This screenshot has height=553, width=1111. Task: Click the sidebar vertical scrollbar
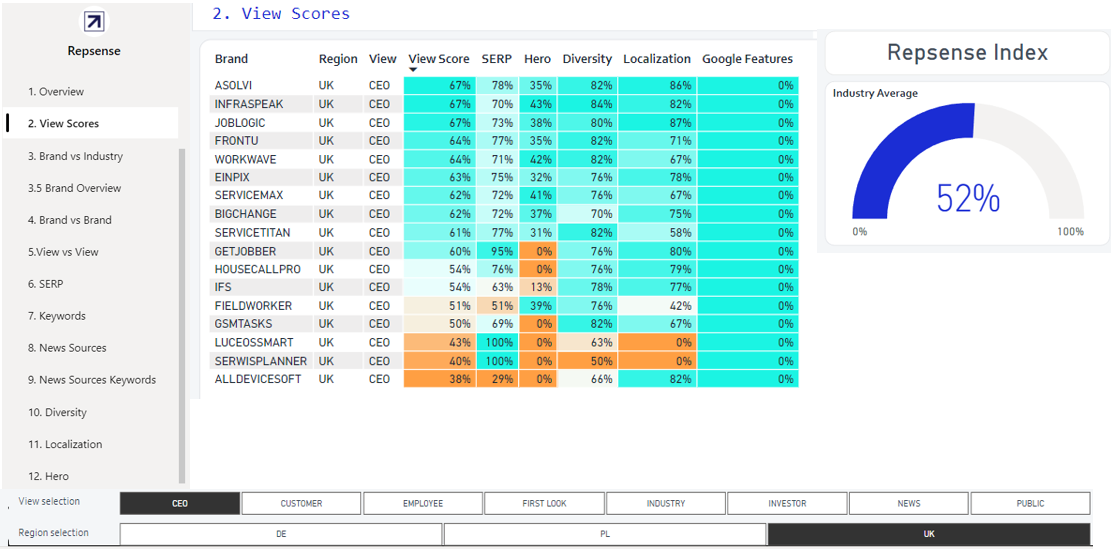click(182, 315)
